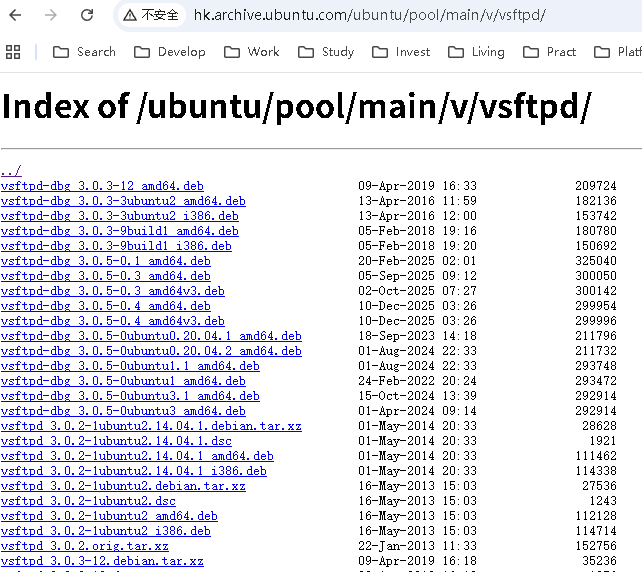The height and width of the screenshot is (572, 642).
Task: Click the file size '152756'
Action: pyautogui.click(x=596, y=546)
